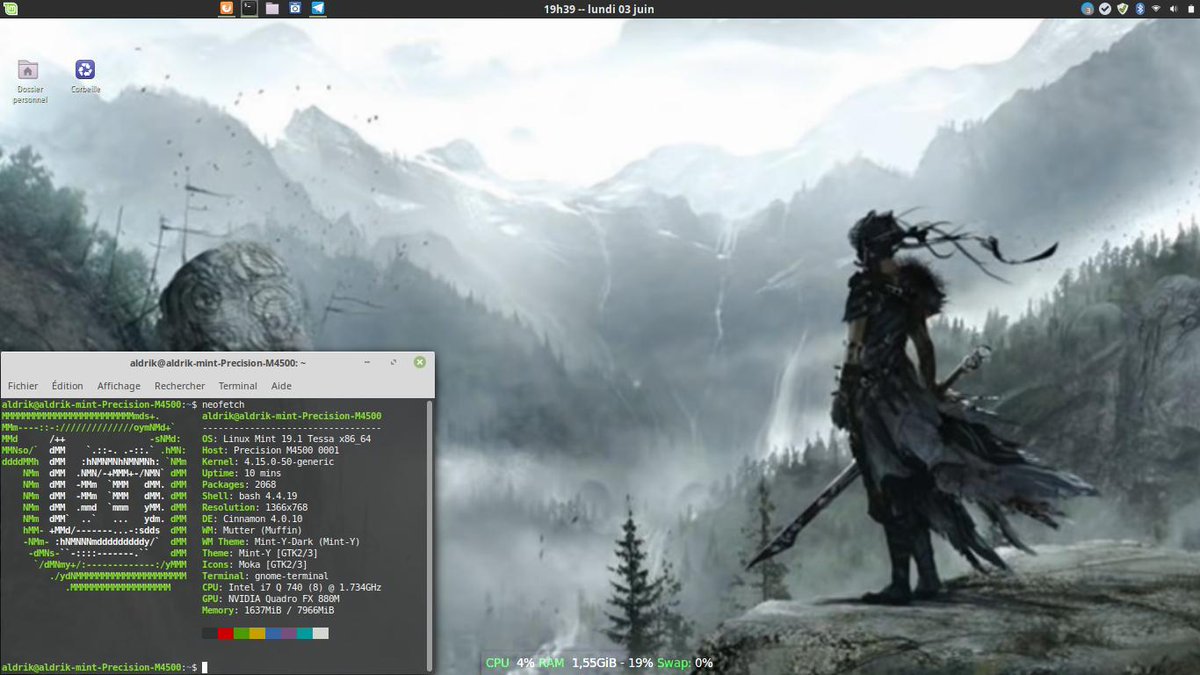Screen dimensions: 1200x675
Task: Open the battery status indicator
Action: tap(1189, 9)
